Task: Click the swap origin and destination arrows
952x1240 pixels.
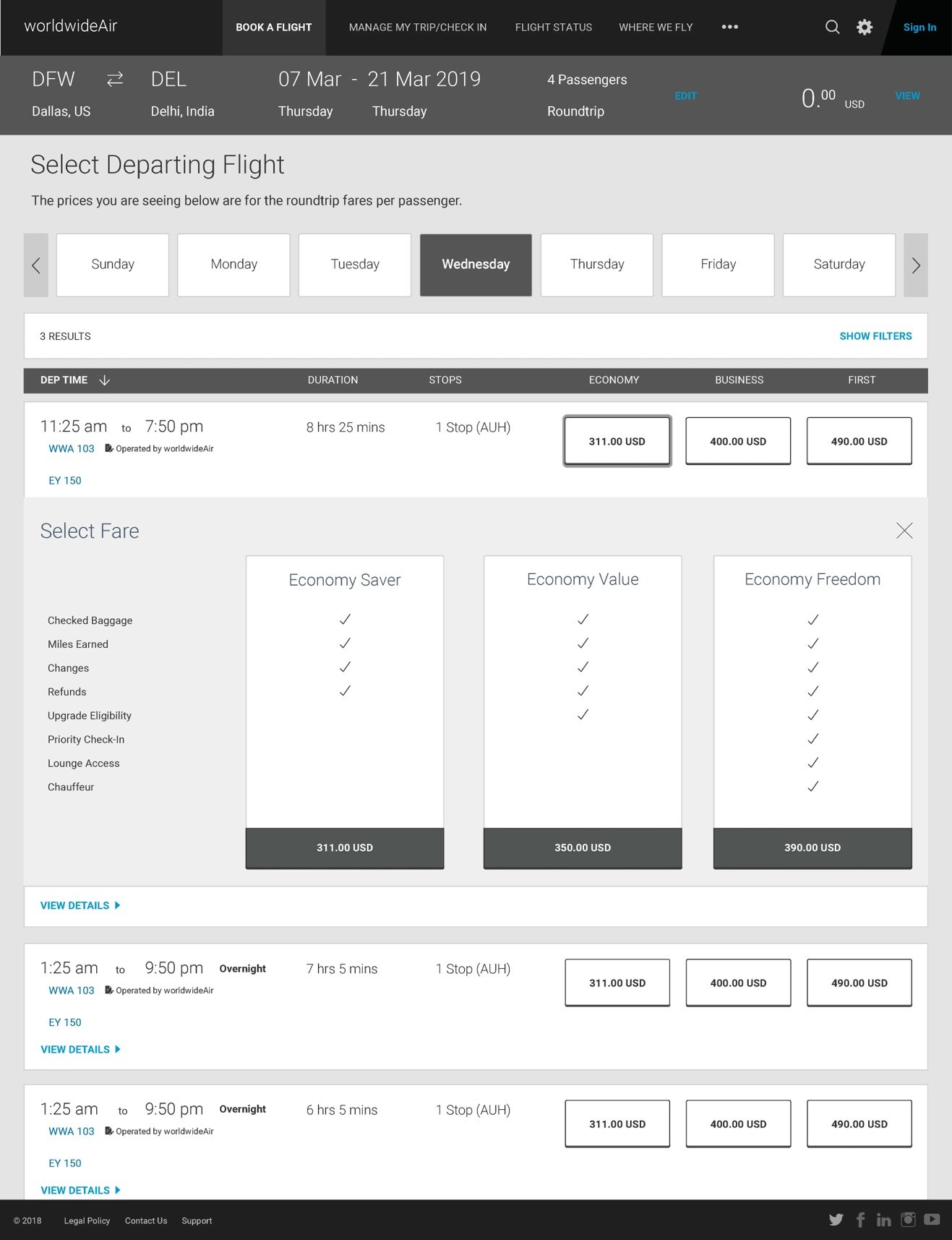Action: point(115,80)
